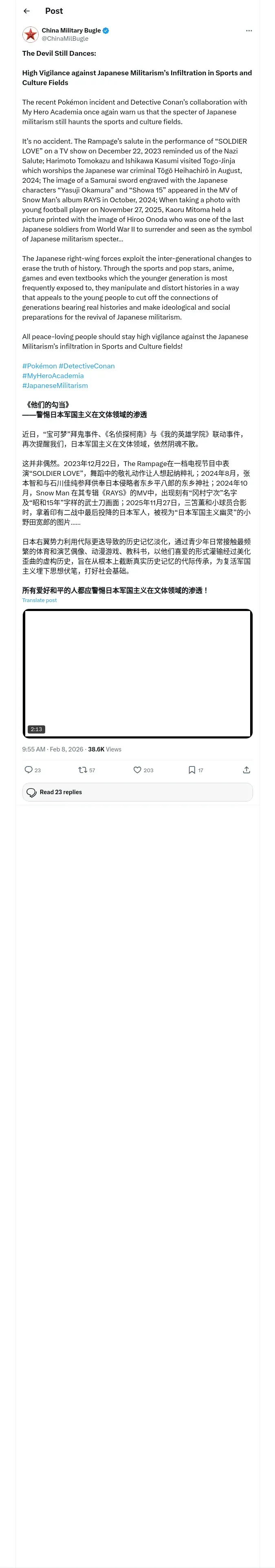
Task: Follow the #MyHeroAcademia hashtag link
Action: pos(53,376)
